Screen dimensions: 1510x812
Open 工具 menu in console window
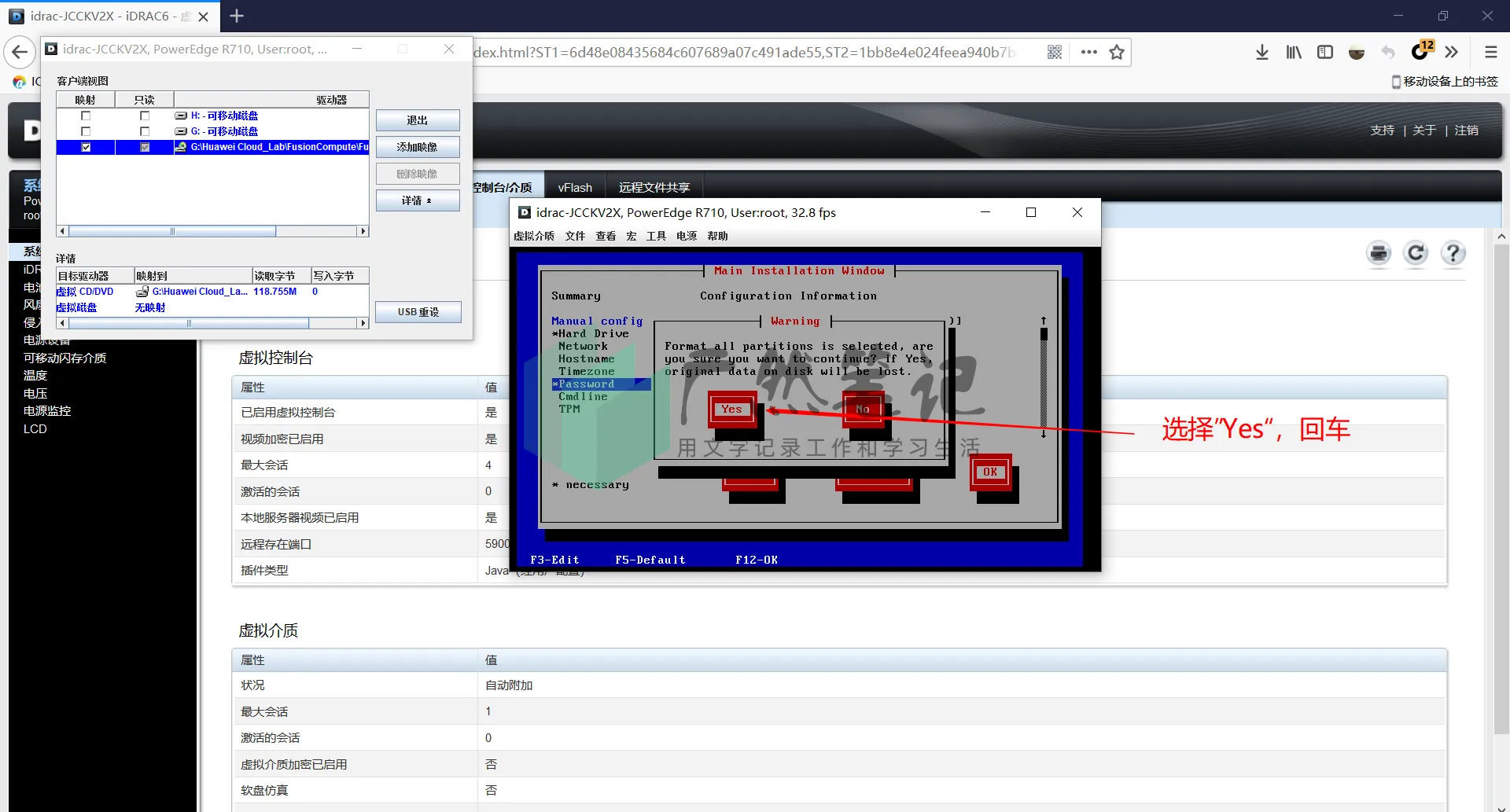tap(656, 236)
